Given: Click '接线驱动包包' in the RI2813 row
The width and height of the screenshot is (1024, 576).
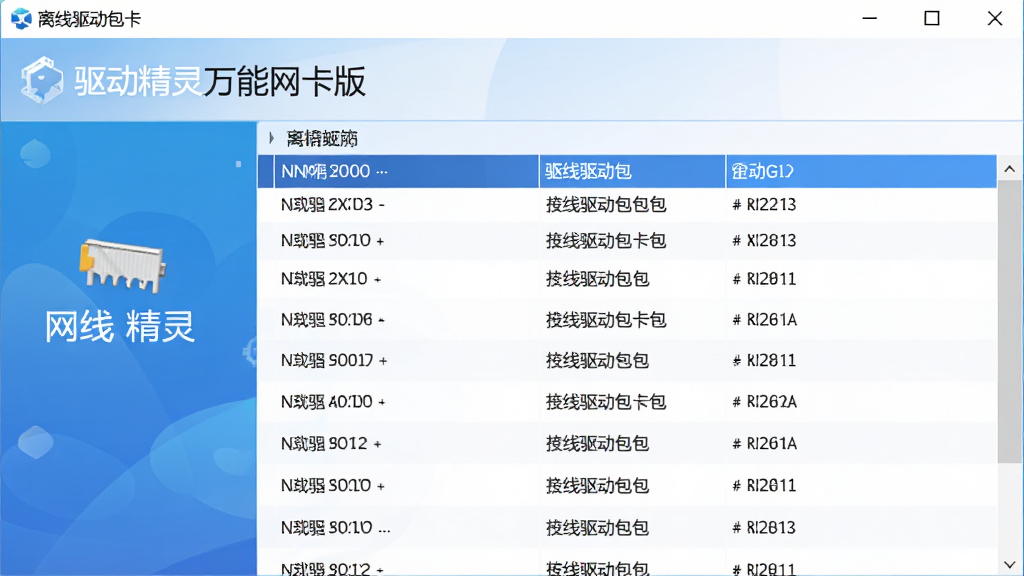Looking at the screenshot, I should pyautogui.click(x=598, y=527).
